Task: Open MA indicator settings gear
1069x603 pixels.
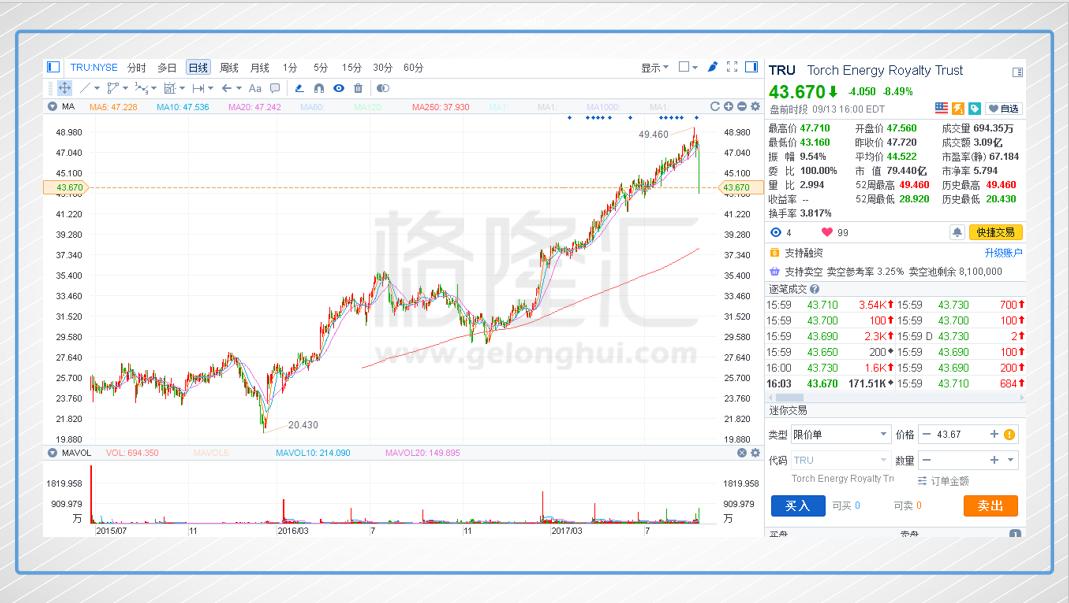Action: (x=755, y=106)
